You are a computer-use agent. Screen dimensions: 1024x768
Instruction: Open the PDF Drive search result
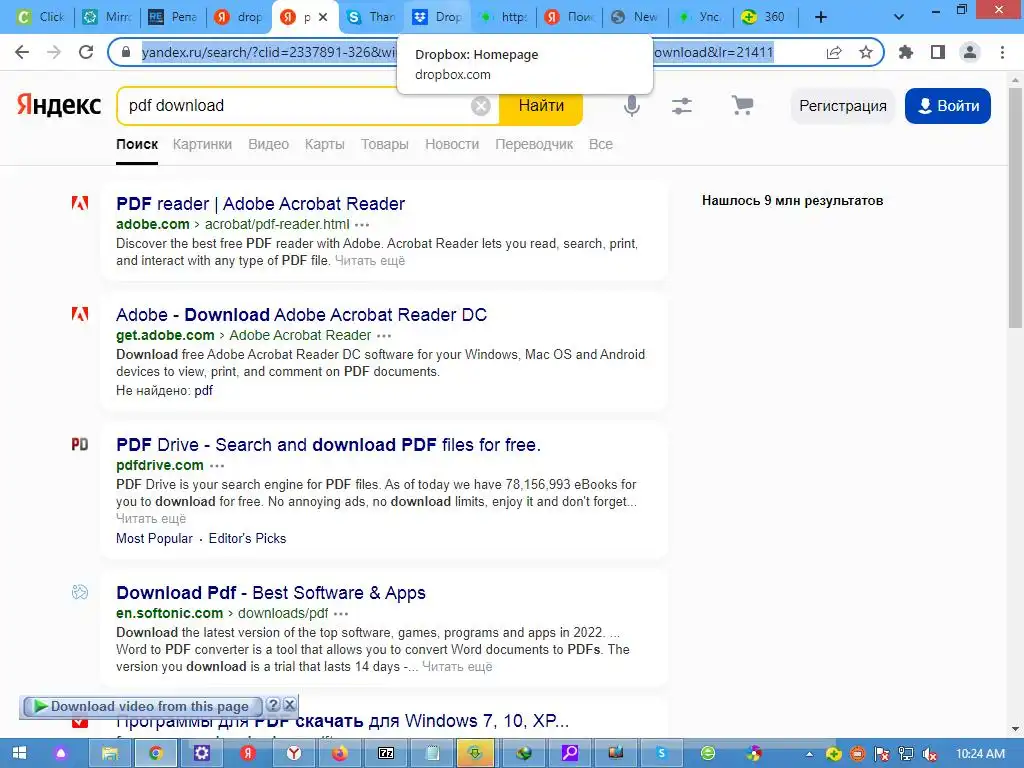328,445
